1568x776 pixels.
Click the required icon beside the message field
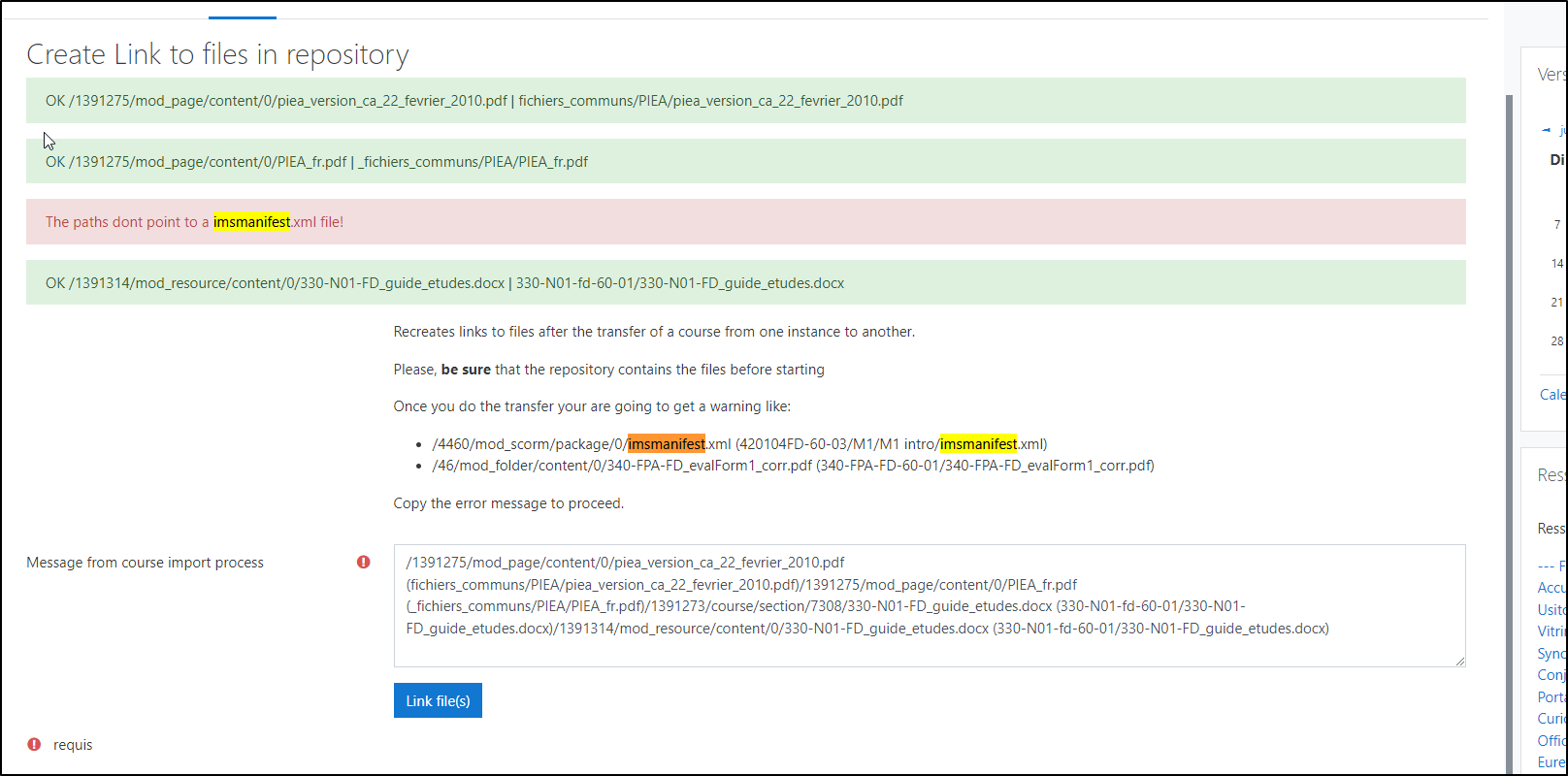[364, 562]
